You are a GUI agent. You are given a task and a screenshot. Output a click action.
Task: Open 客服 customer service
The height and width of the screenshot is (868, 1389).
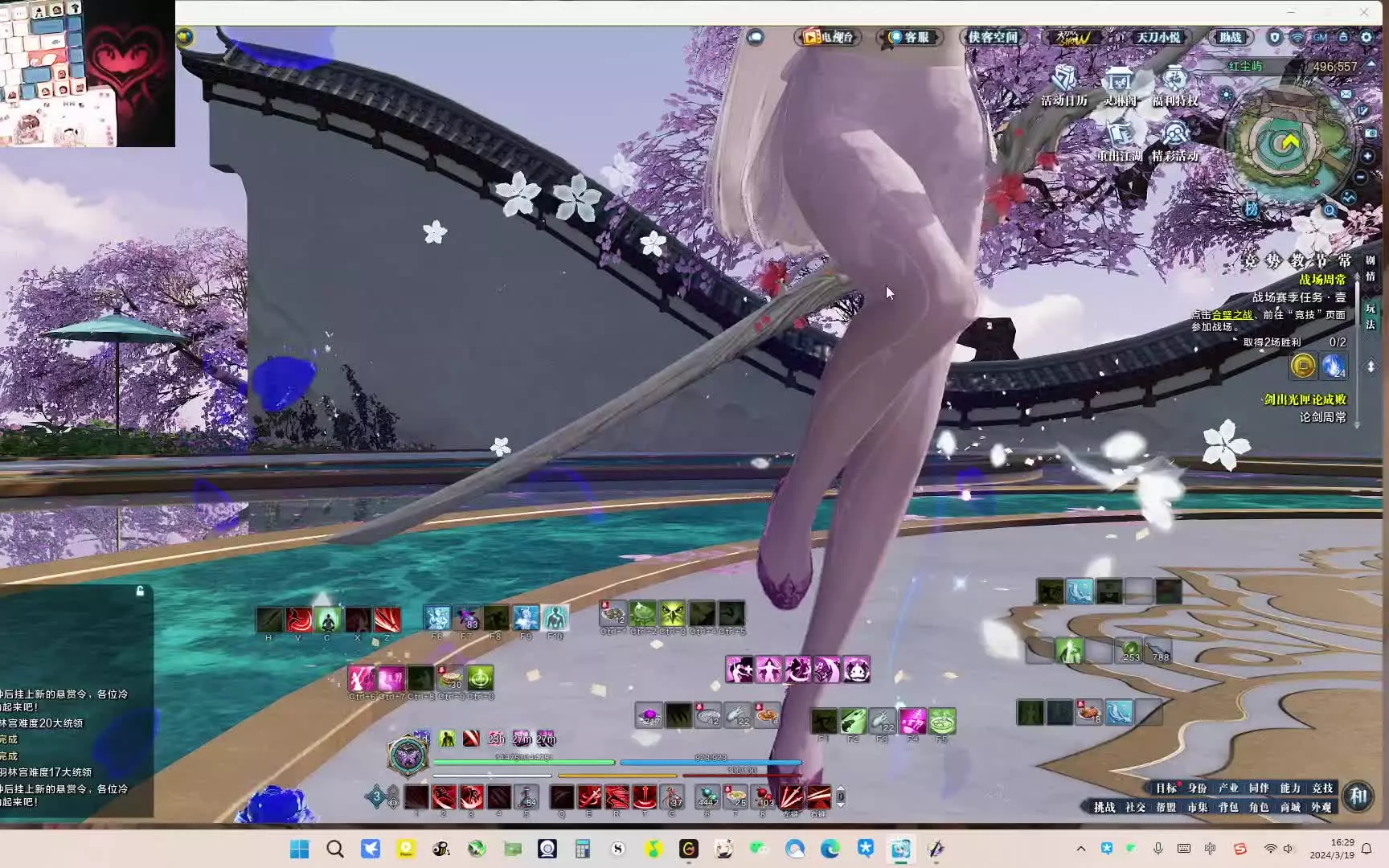pos(909,37)
